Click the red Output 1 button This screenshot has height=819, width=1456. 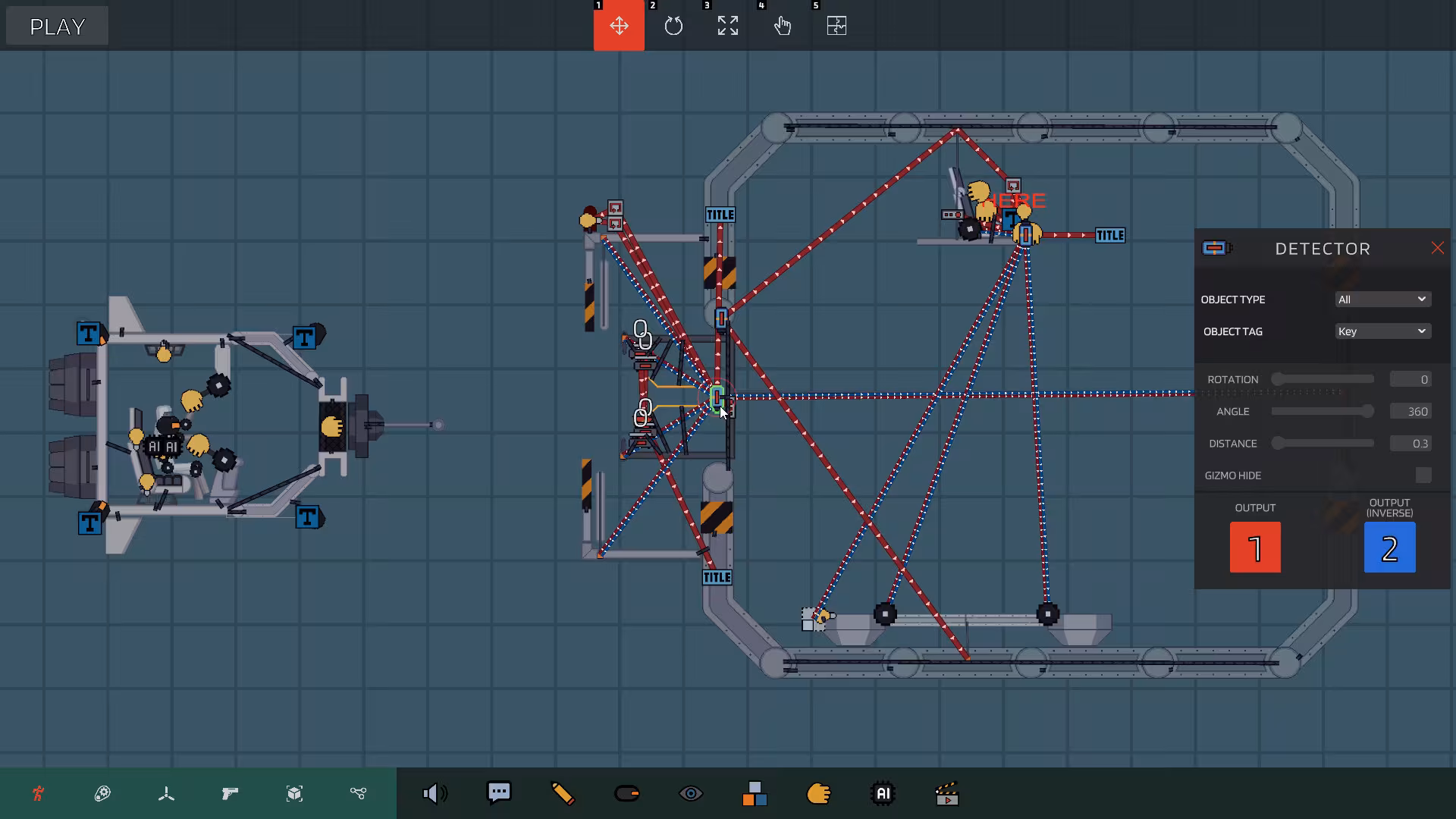1255,548
